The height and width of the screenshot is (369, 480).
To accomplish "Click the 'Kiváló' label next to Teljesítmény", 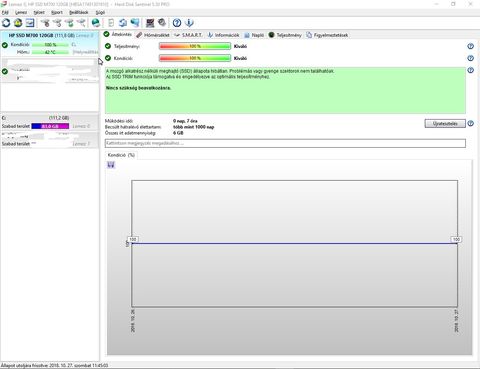I will (x=240, y=46).
